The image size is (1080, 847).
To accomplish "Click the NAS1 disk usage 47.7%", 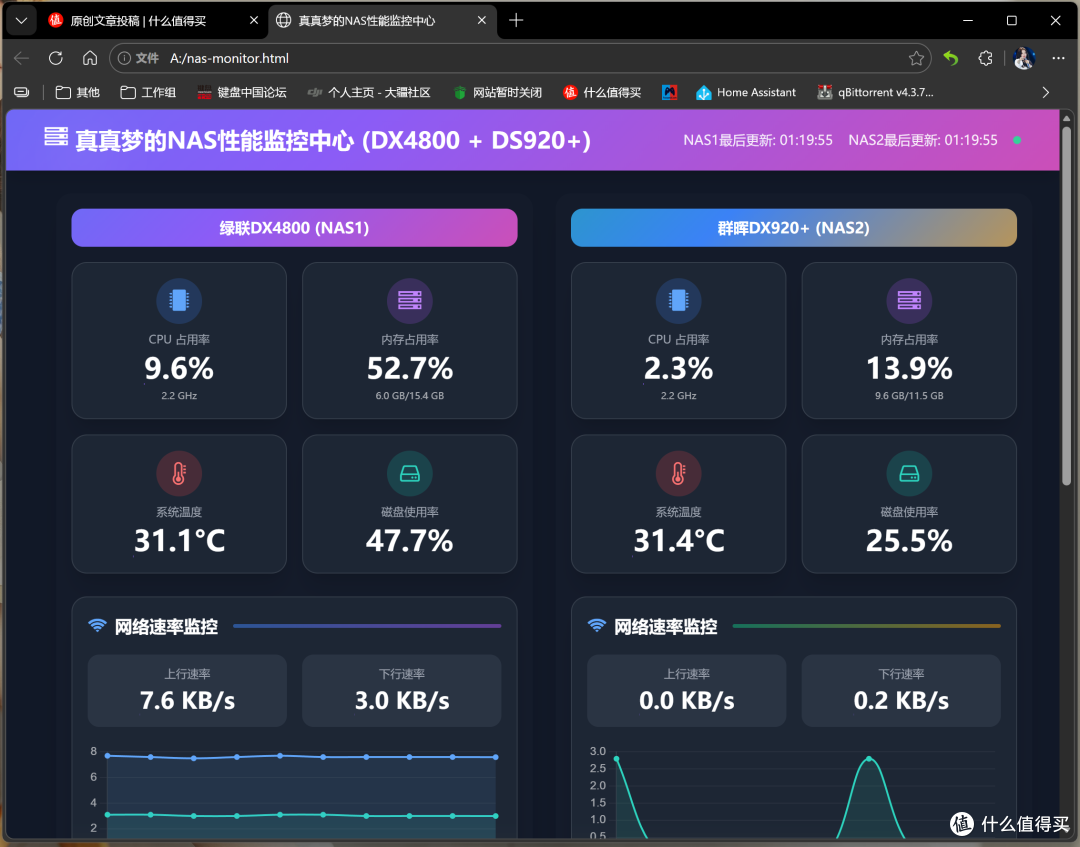I will [x=410, y=541].
